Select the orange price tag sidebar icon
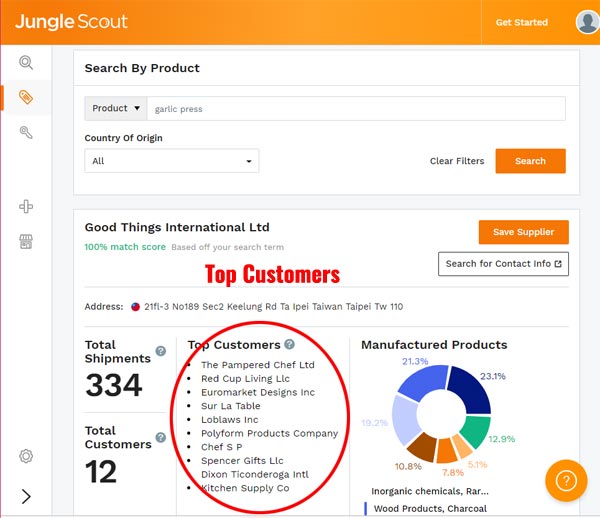The height and width of the screenshot is (518, 600). click(26, 97)
